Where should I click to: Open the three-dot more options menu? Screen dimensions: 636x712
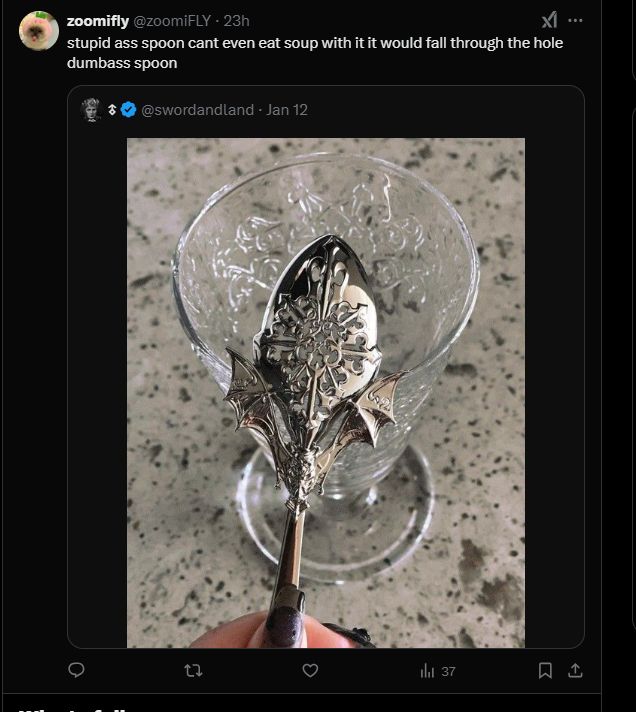[575, 20]
